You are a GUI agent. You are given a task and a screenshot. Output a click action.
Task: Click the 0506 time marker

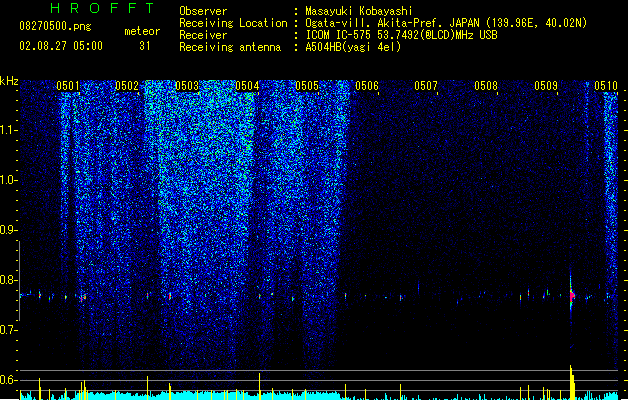point(367,86)
